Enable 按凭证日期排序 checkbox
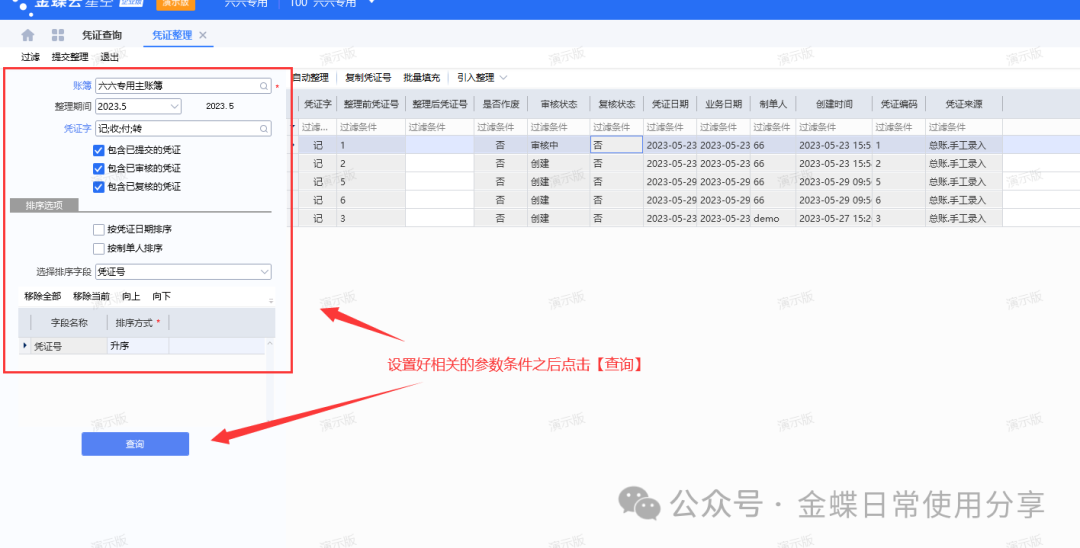This screenshot has height=548, width=1080. (x=98, y=230)
